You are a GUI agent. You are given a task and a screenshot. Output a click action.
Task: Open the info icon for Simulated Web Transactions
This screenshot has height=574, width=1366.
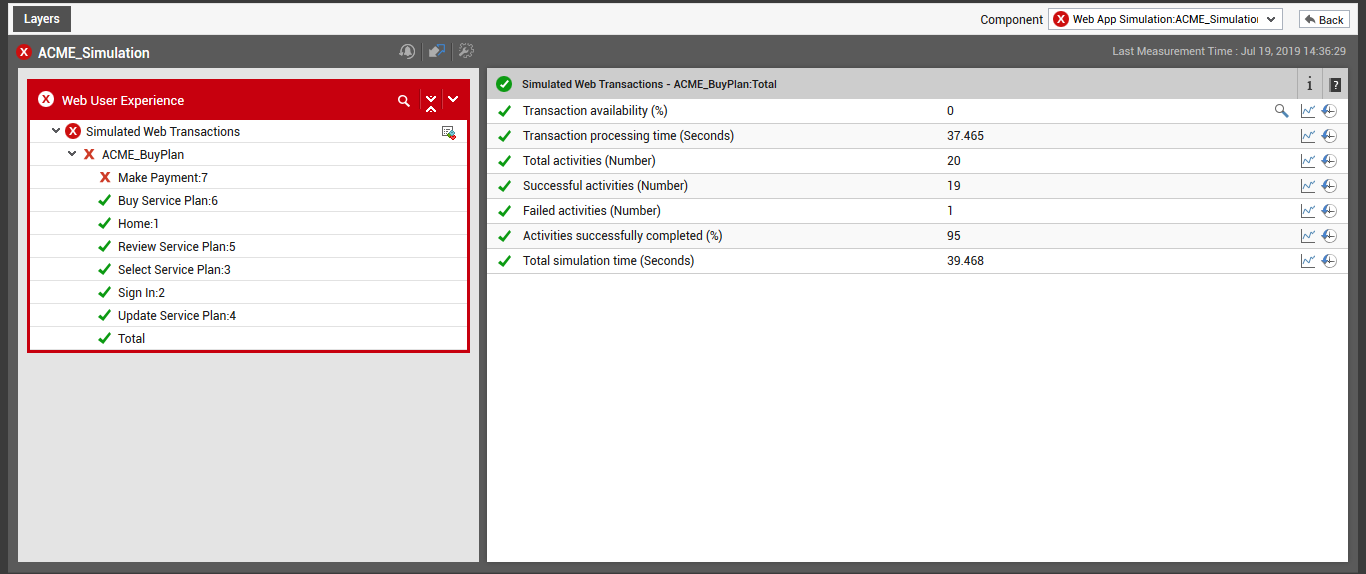(1310, 84)
